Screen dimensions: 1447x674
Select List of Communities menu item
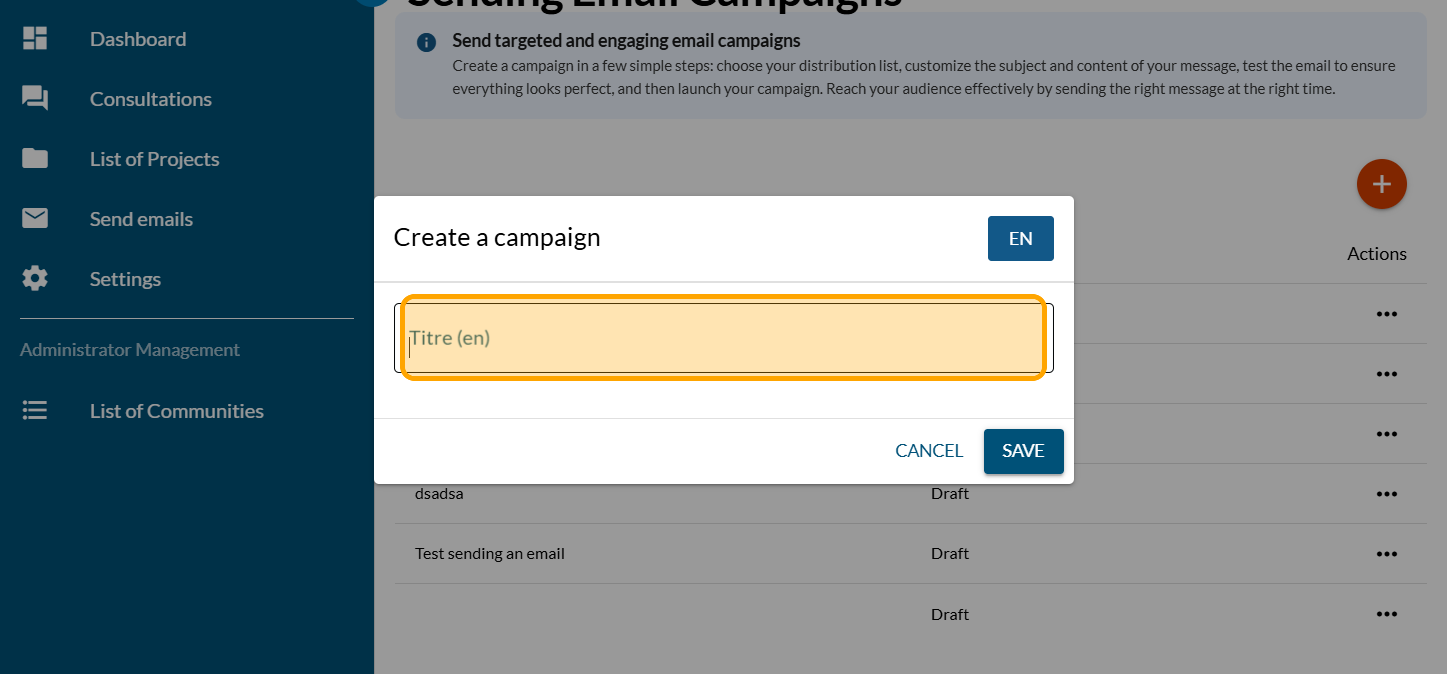177,411
